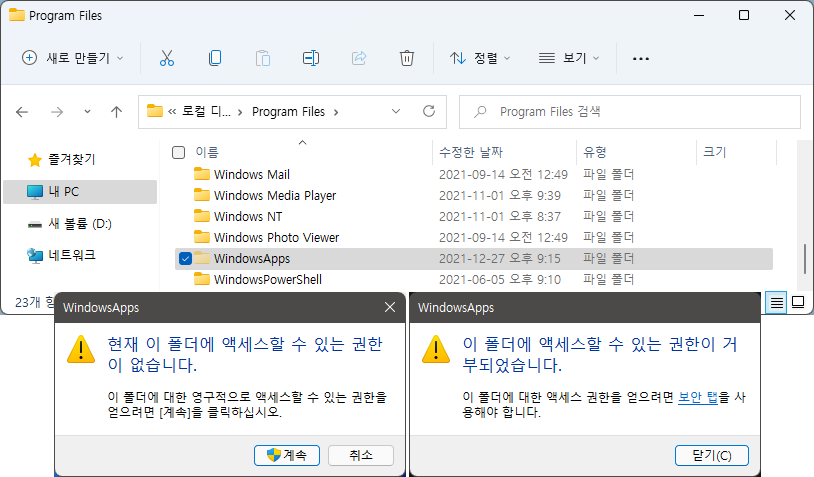The width and height of the screenshot is (814, 477).
Task: Open the 보기 view dropdown
Action: coord(569,58)
